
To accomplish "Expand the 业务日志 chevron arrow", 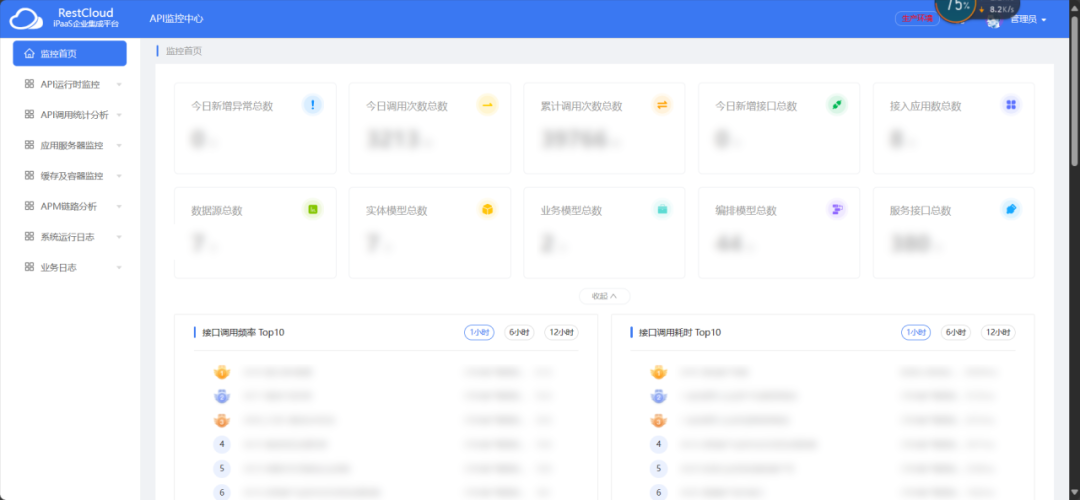I will tap(119, 267).
